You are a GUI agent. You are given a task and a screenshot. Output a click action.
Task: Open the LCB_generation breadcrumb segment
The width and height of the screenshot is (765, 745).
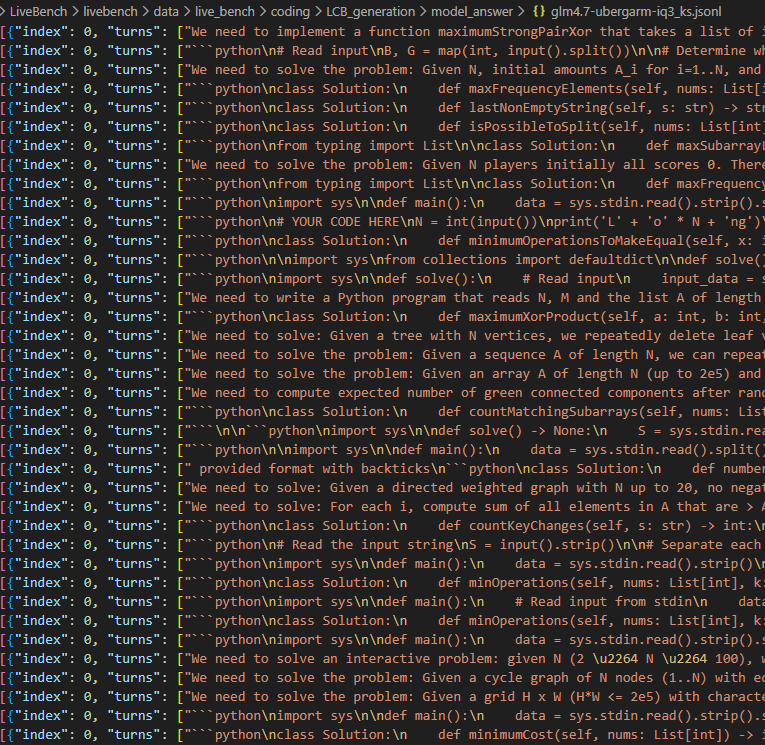click(x=370, y=11)
